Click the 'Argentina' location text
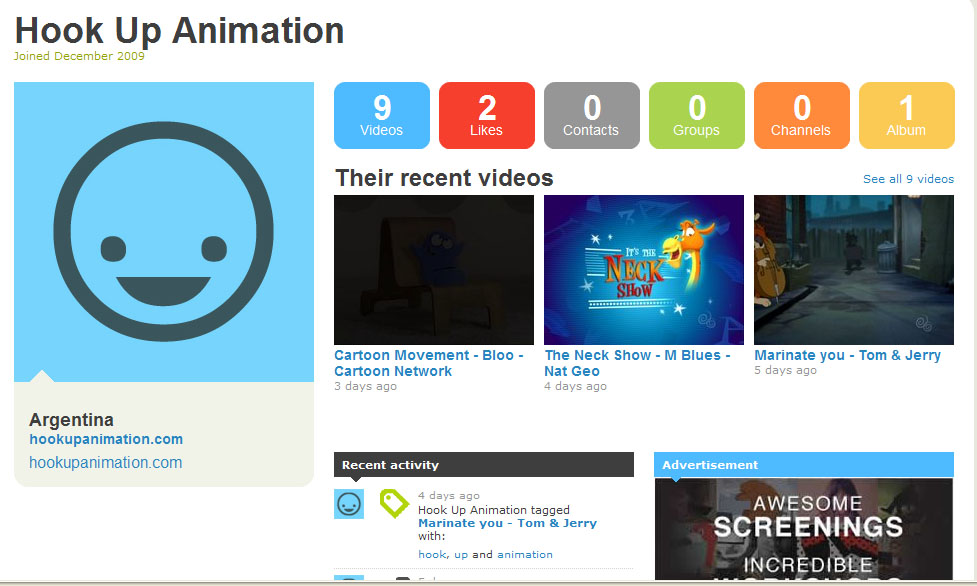Screen dimensions: 977x586 pos(72,420)
